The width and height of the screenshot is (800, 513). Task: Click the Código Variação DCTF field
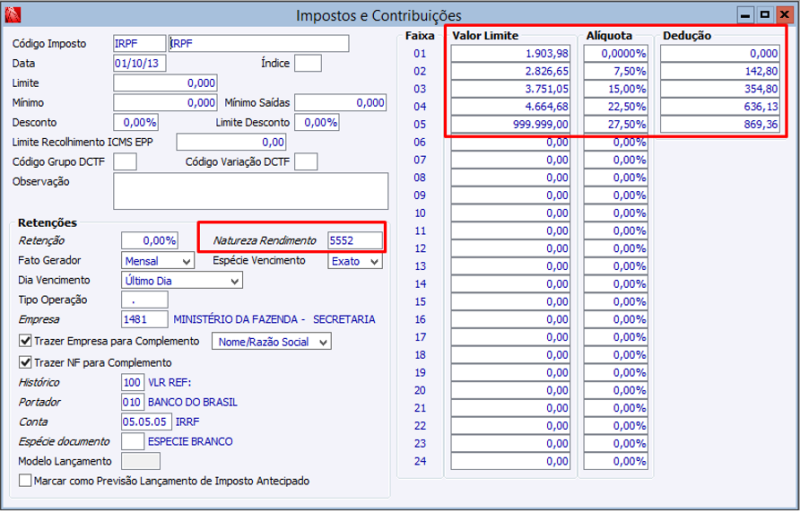coord(306,162)
